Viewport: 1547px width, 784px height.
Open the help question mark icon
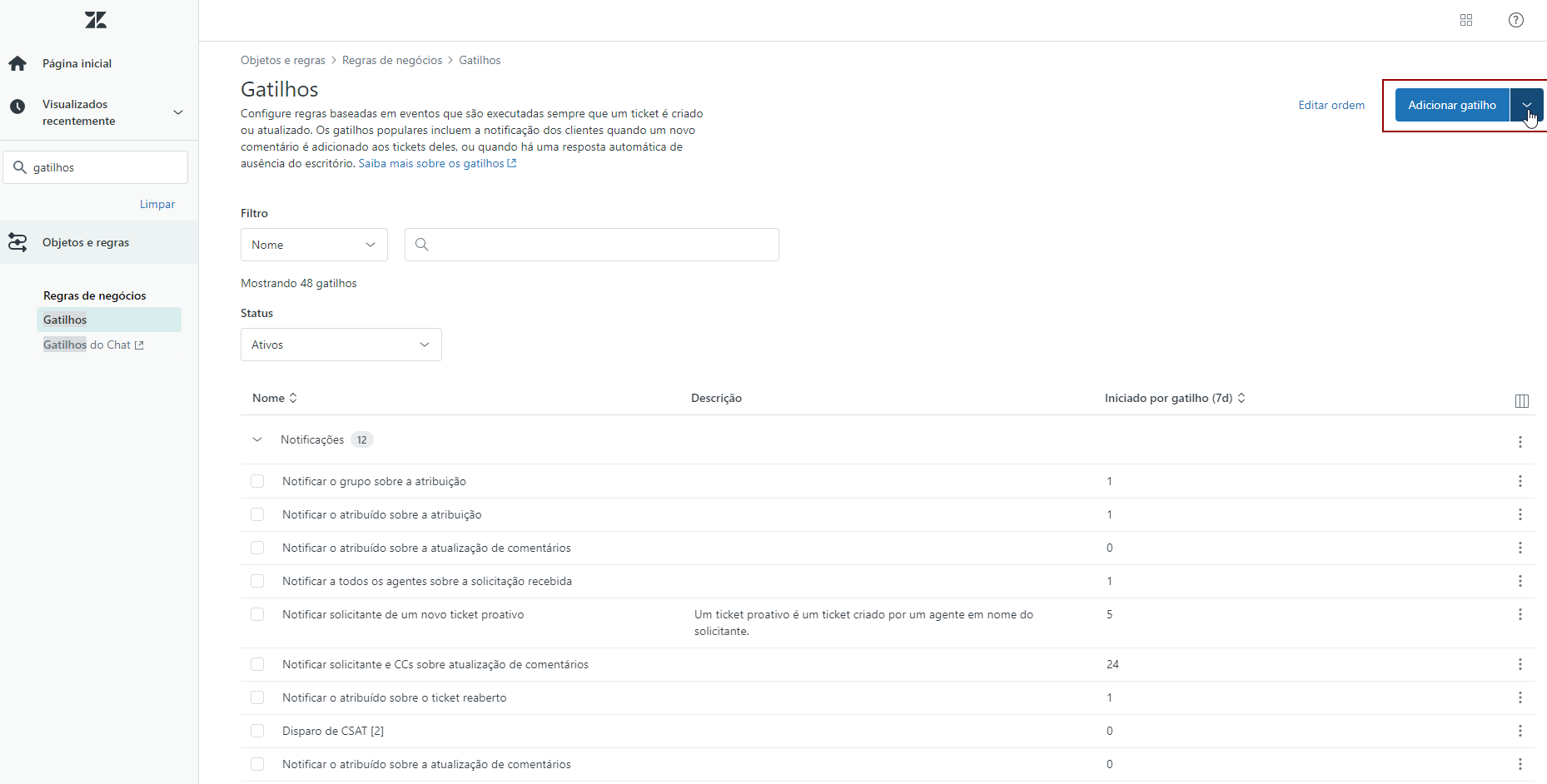click(1515, 20)
